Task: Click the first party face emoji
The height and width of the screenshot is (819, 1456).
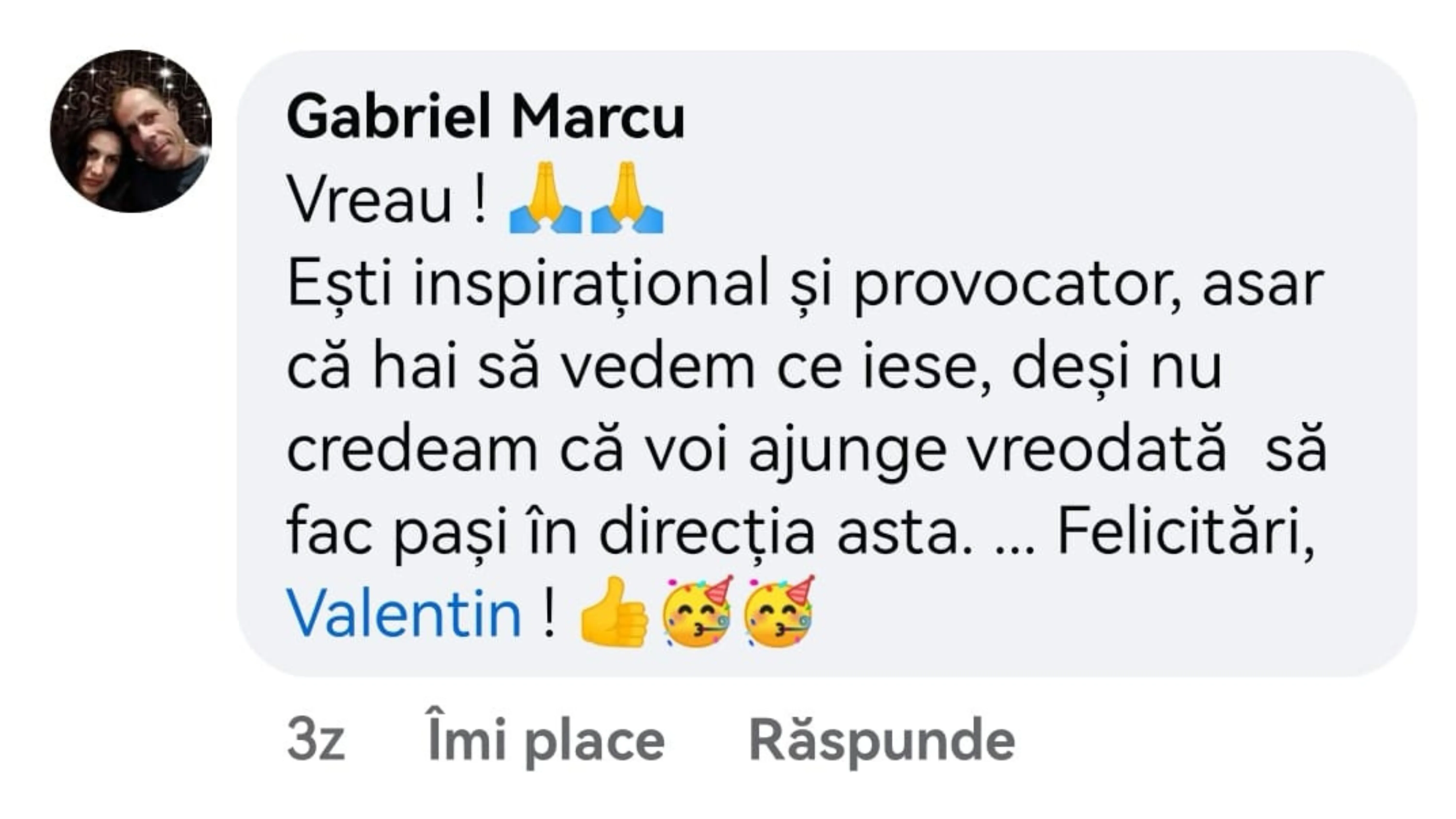Action: pyautogui.click(x=697, y=612)
